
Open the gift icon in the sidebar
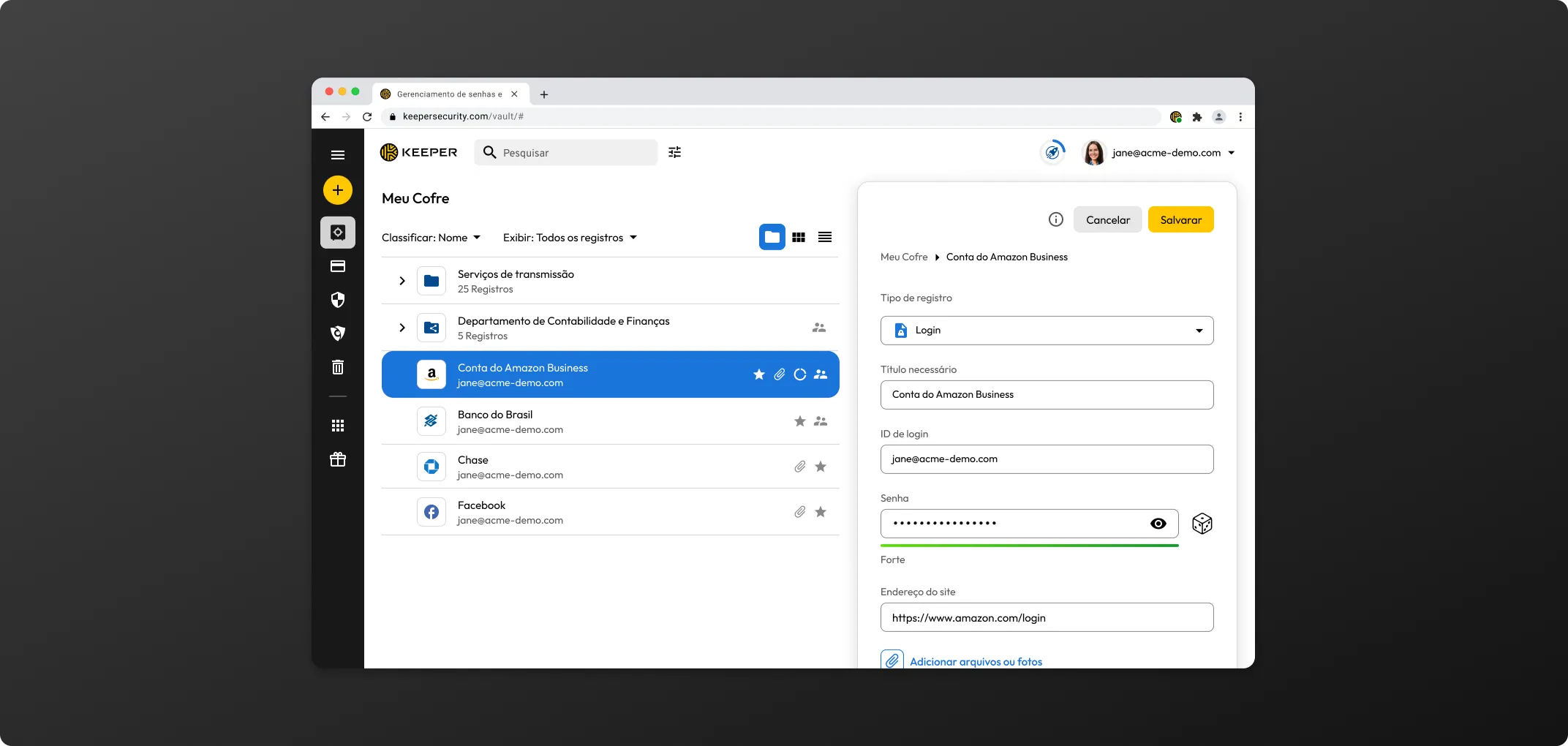pyautogui.click(x=338, y=459)
